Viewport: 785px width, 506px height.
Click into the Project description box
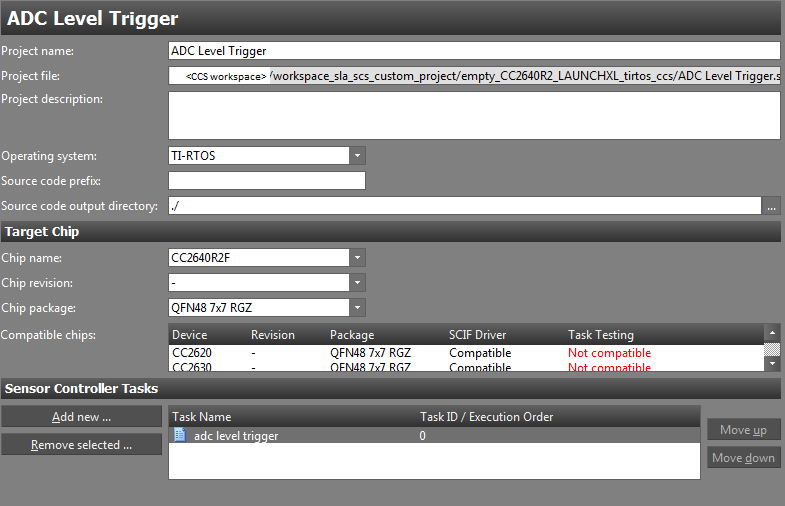[x=473, y=115]
